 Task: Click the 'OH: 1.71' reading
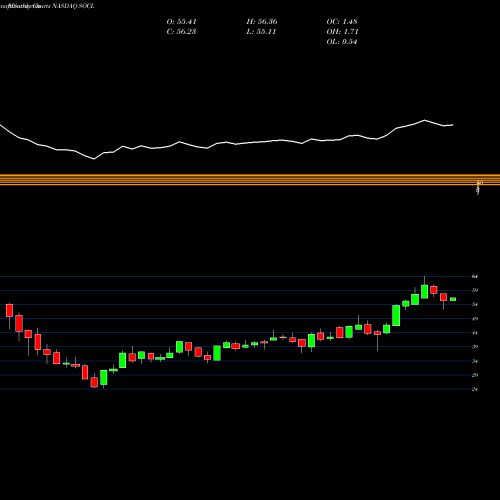tap(342, 32)
